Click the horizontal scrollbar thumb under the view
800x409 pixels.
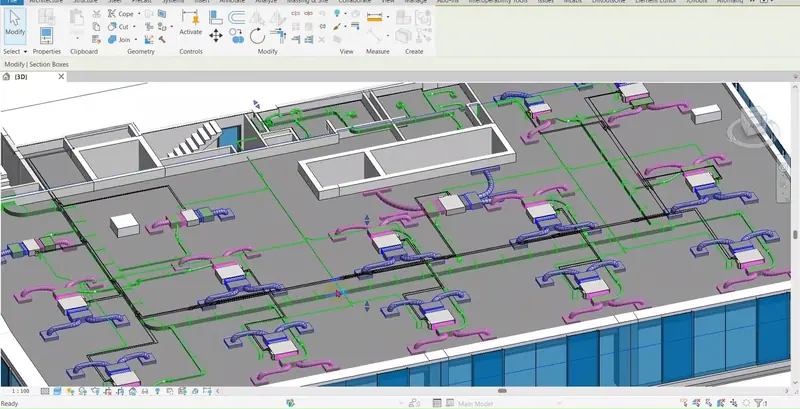point(503,391)
